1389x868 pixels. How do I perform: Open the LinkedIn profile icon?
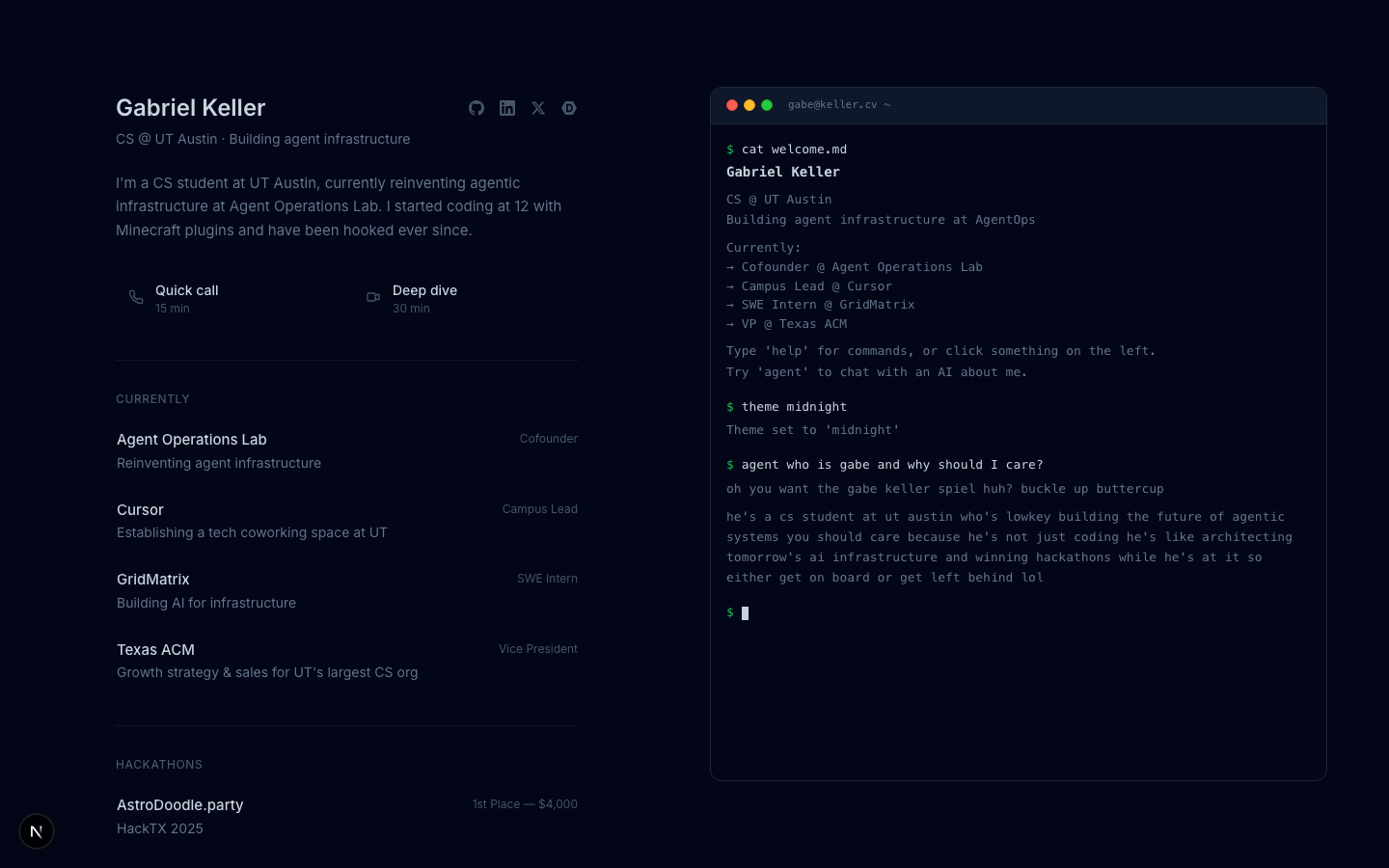coord(507,108)
